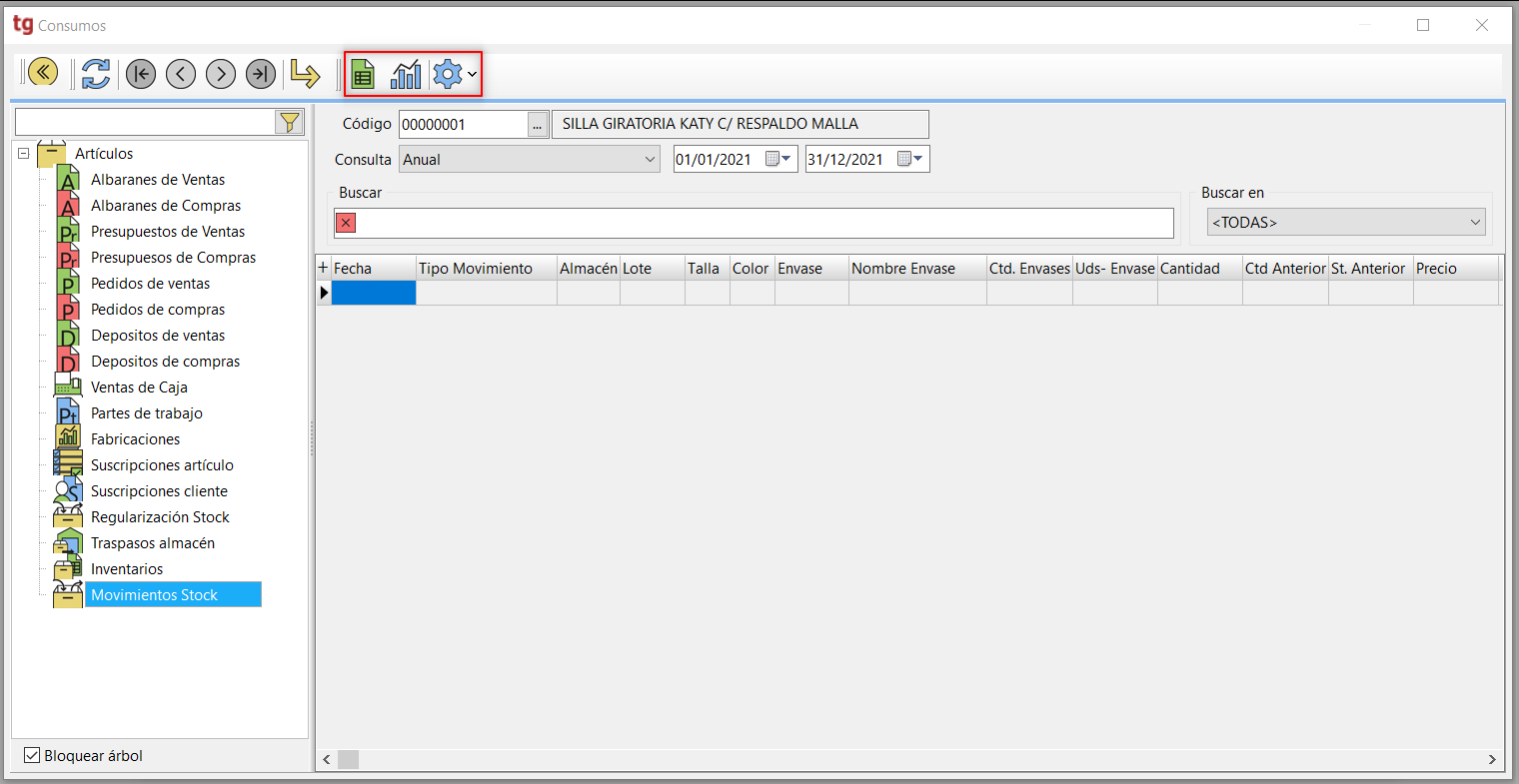1519x784 pixels.
Task: Click Color column header
Action: tap(753, 269)
